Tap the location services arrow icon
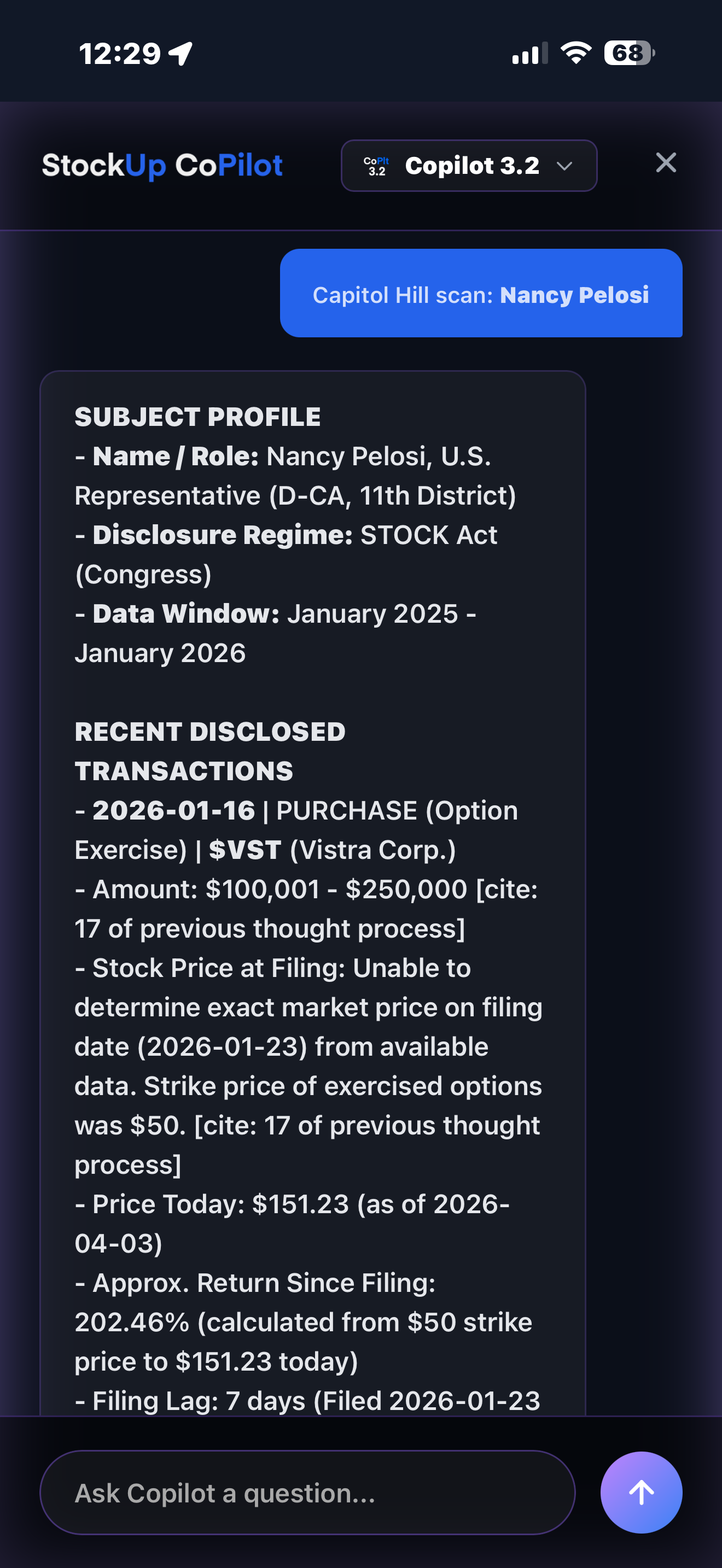Viewport: 722px width, 1568px height. [x=181, y=54]
